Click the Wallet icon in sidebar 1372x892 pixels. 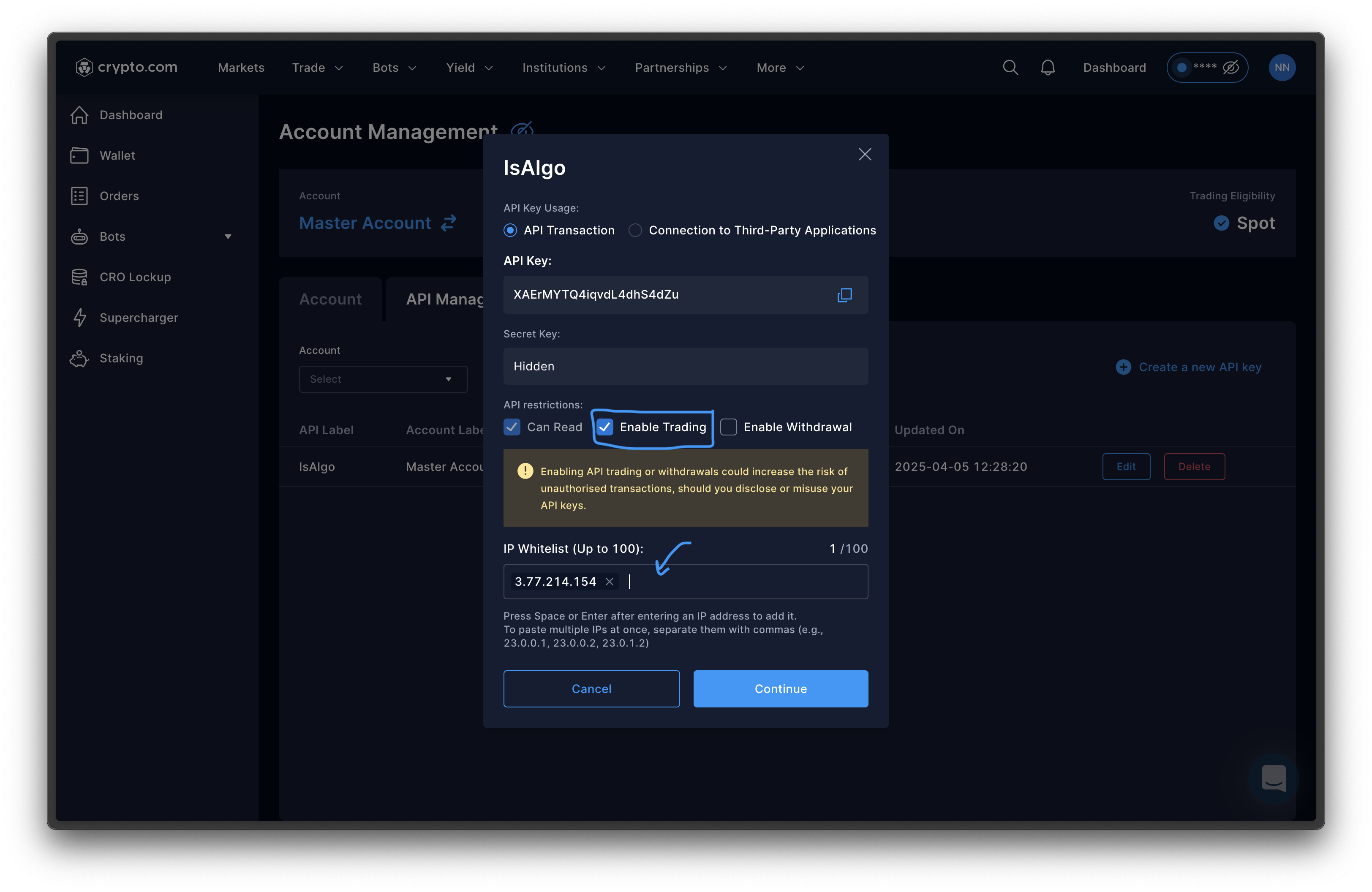click(79, 155)
